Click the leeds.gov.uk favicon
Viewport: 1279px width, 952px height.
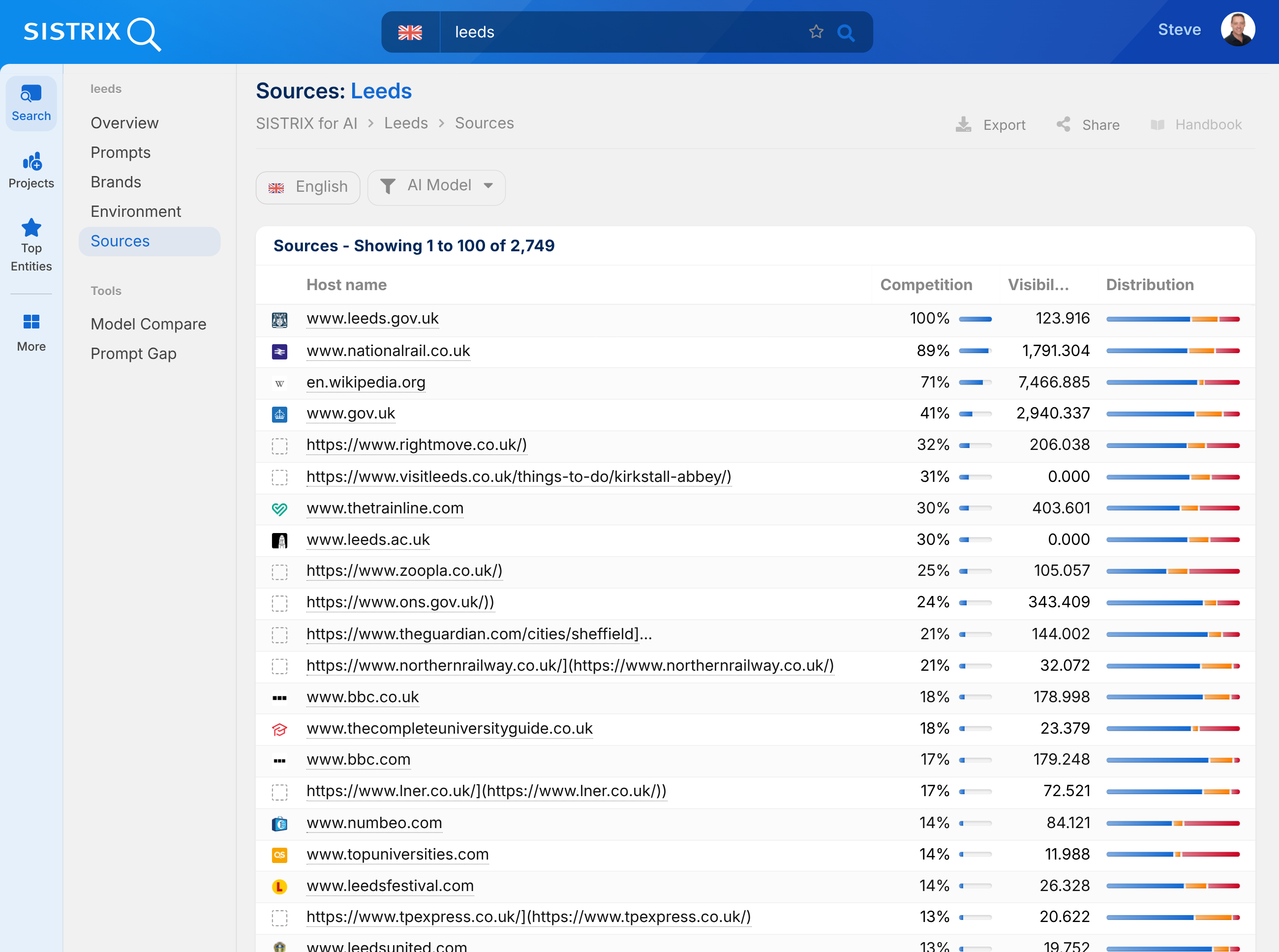coord(279,320)
